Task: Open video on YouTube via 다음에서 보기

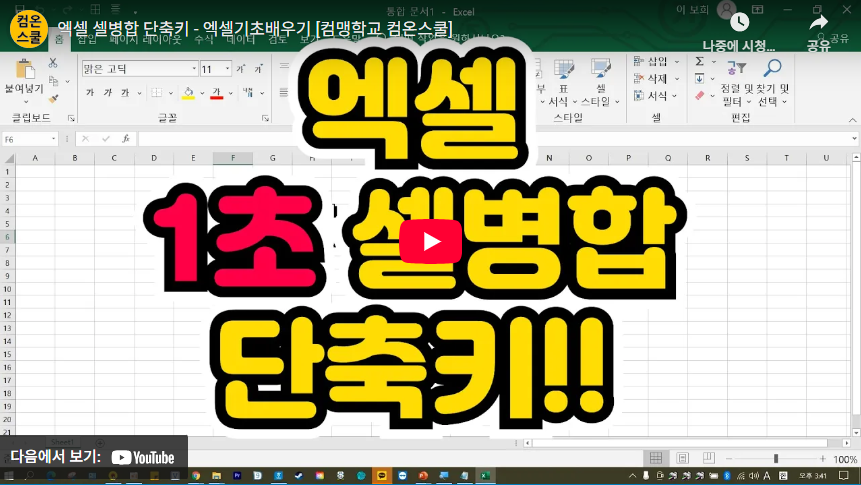Action: point(93,457)
